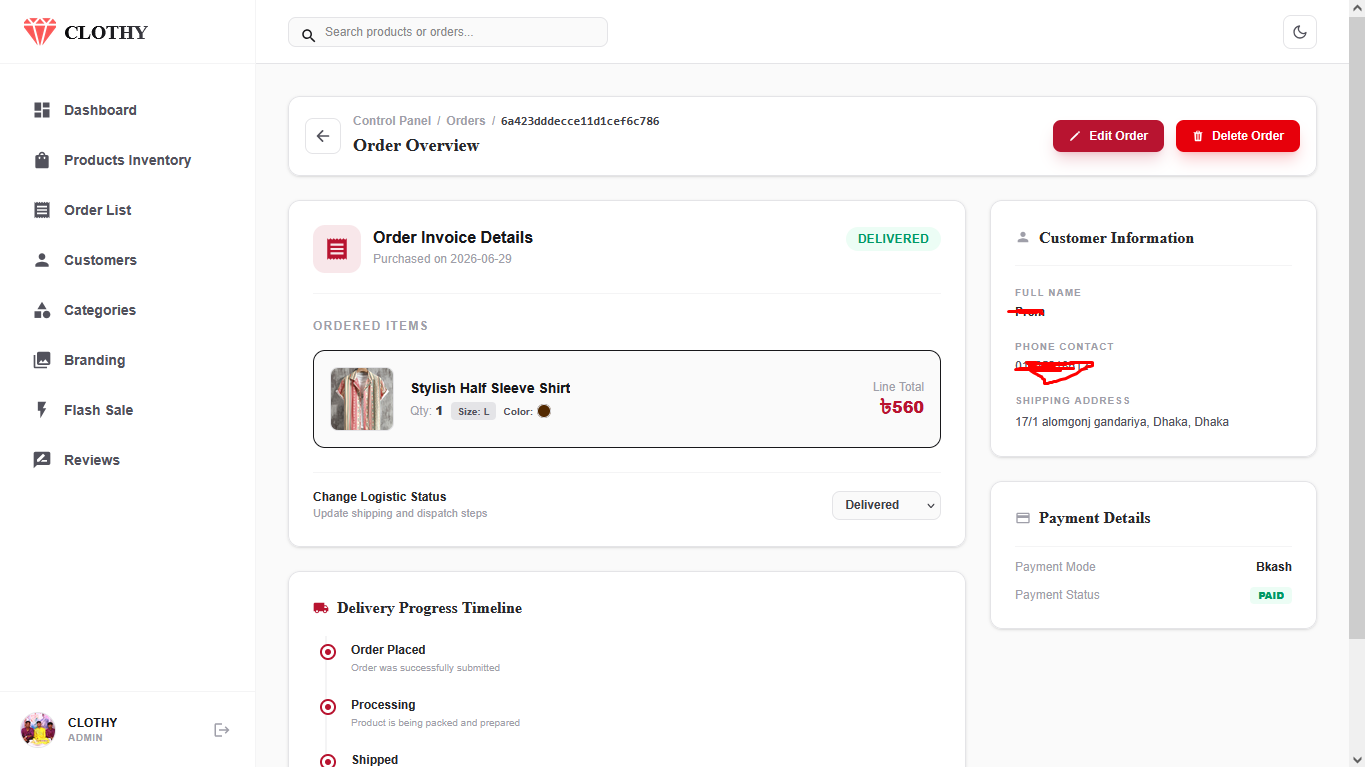The image size is (1365, 767).
Task: Toggle dark mode with the moon icon
Action: 1300,32
